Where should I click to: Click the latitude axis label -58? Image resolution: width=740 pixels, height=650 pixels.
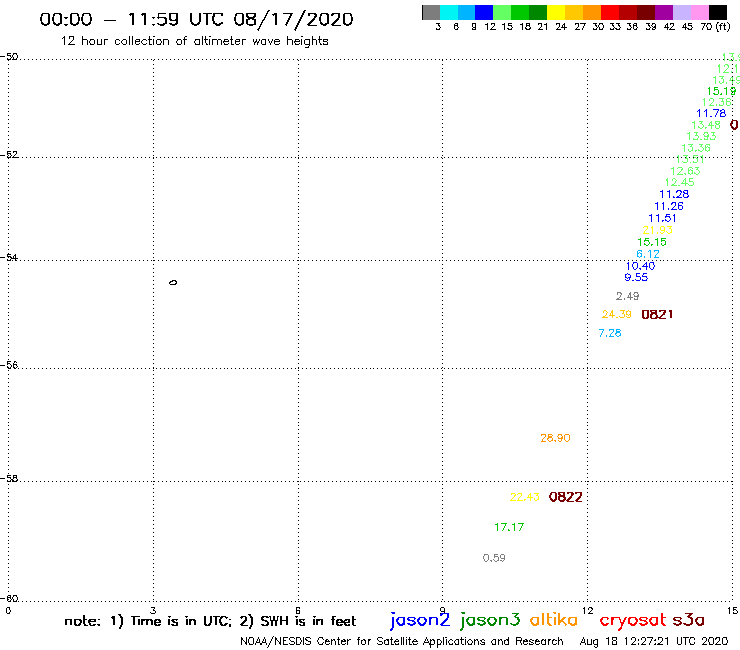click(x=9, y=478)
